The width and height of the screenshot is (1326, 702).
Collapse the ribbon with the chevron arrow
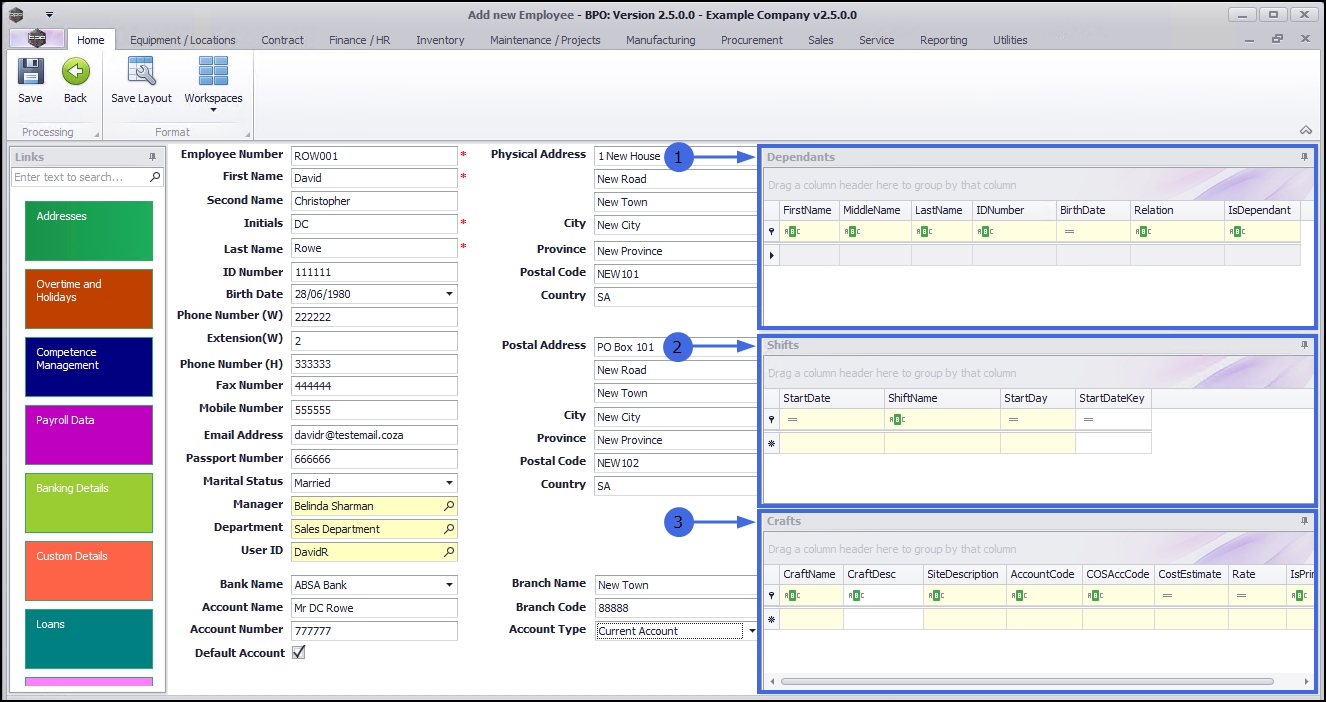pos(1306,130)
